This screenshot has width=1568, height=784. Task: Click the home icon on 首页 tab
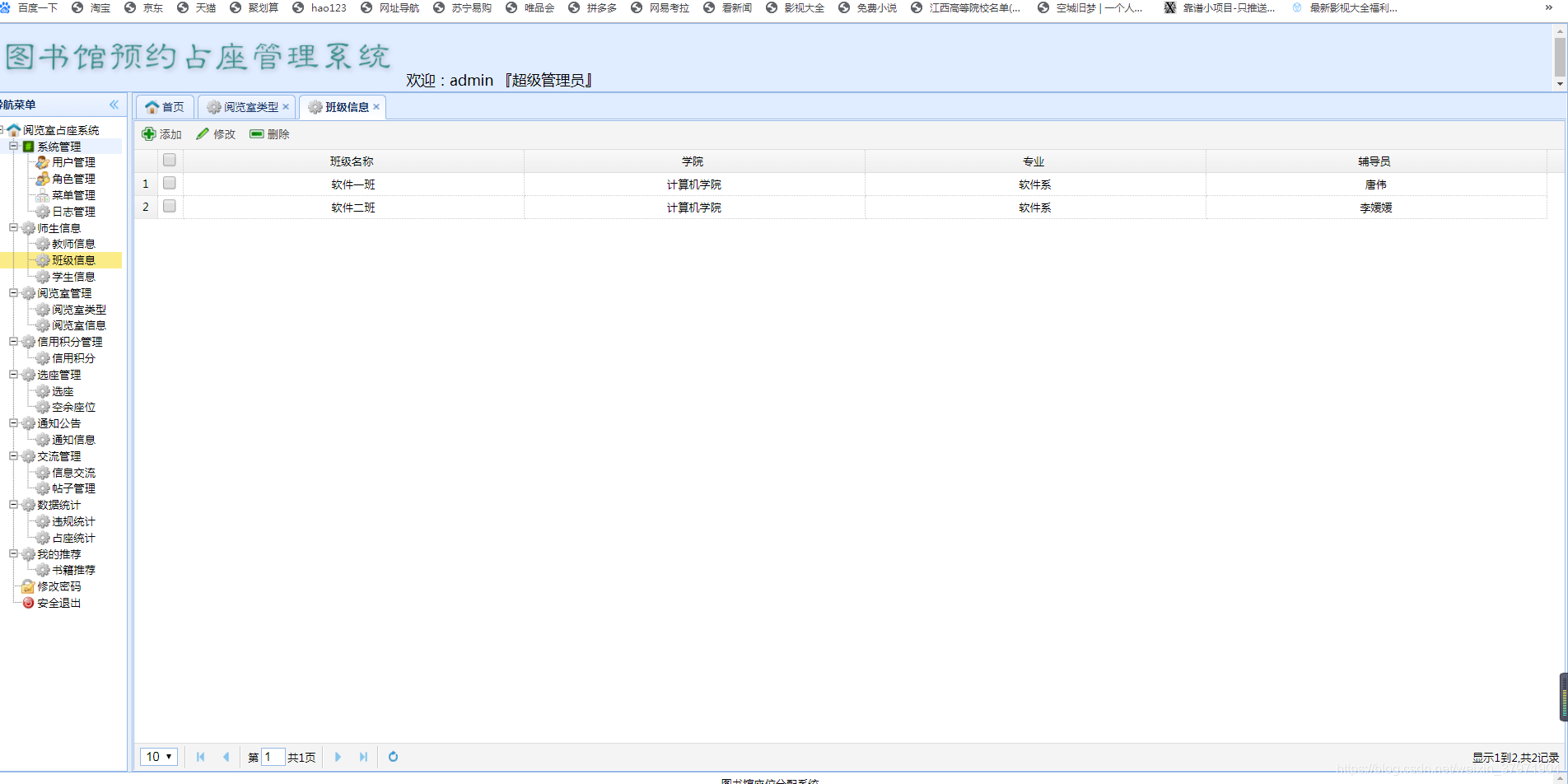point(152,107)
